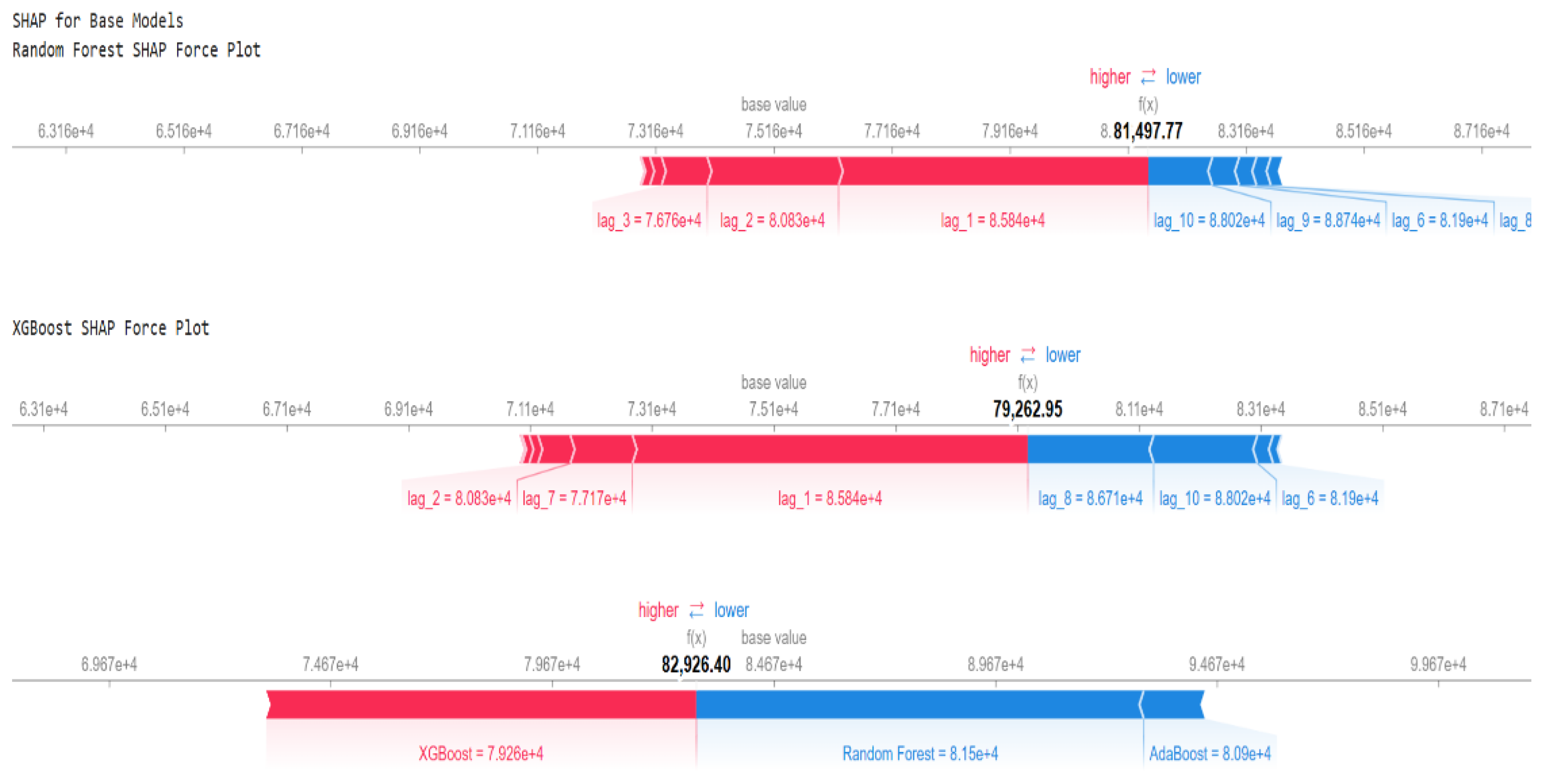1551x784 pixels.
Task: Click the lag_7 = 7.717e+4 label
Action: (x=575, y=499)
